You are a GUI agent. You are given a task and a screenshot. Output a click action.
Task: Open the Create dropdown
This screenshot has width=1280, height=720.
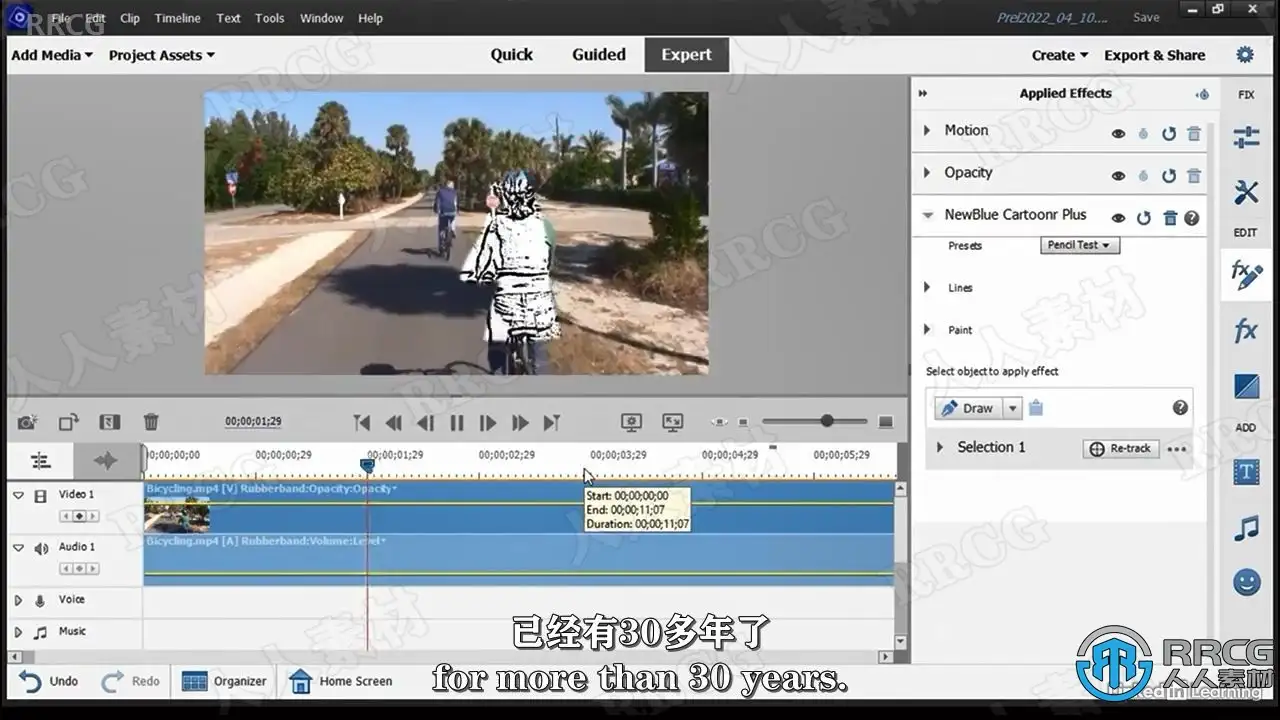pyautogui.click(x=1060, y=55)
